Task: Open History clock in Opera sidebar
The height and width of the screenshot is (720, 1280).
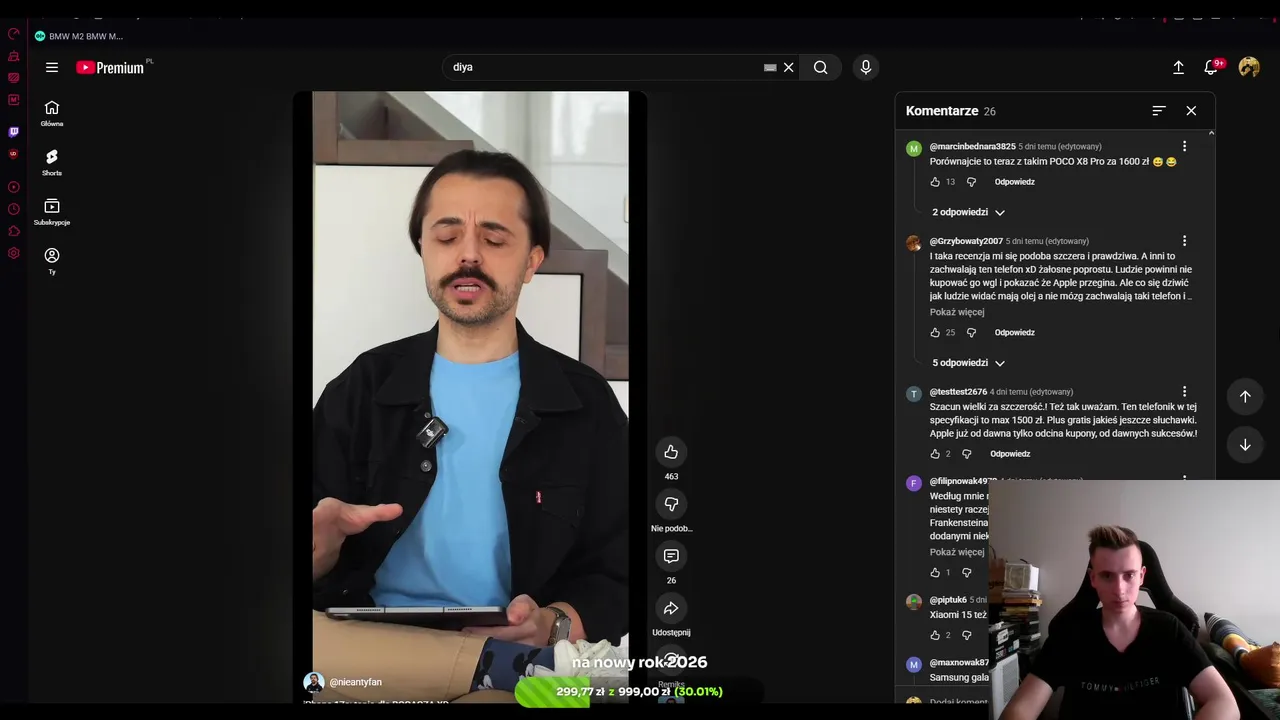Action: [14, 209]
